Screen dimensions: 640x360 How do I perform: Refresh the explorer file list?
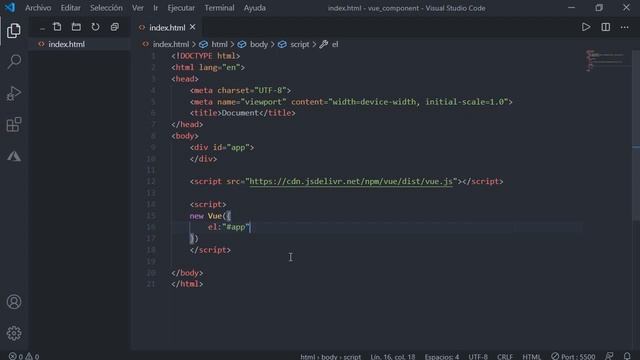(95, 27)
